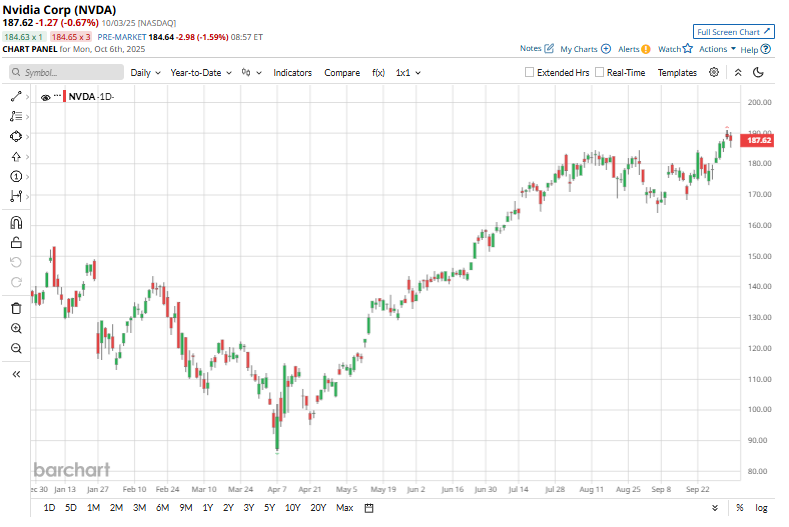Click the undo arrow icon

tap(16, 262)
